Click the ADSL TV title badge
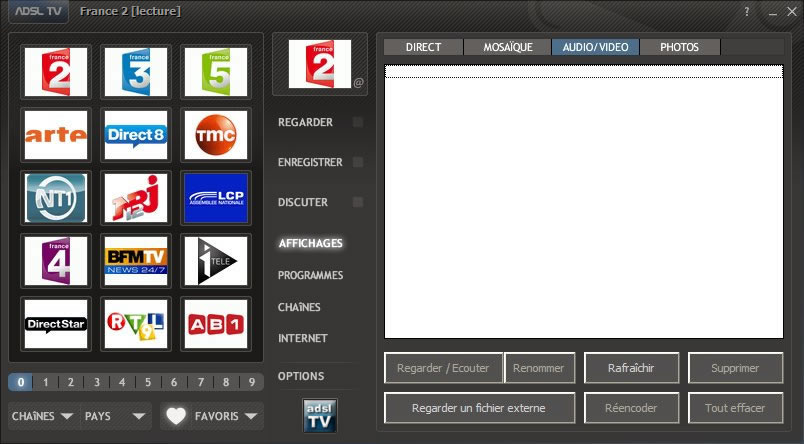804x444 pixels. (38, 11)
